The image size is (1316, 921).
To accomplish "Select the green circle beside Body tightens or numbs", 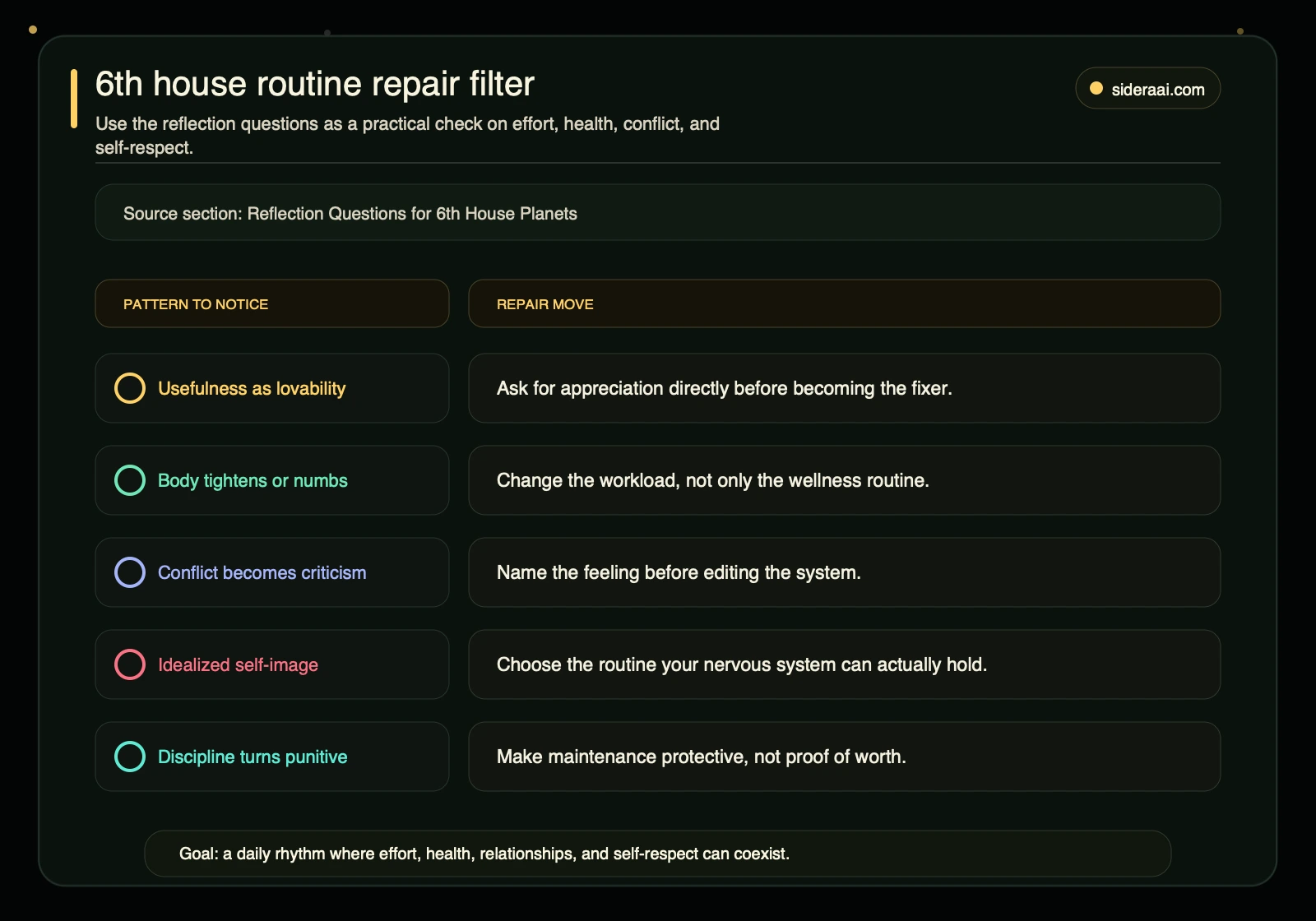I will point(130,480).
